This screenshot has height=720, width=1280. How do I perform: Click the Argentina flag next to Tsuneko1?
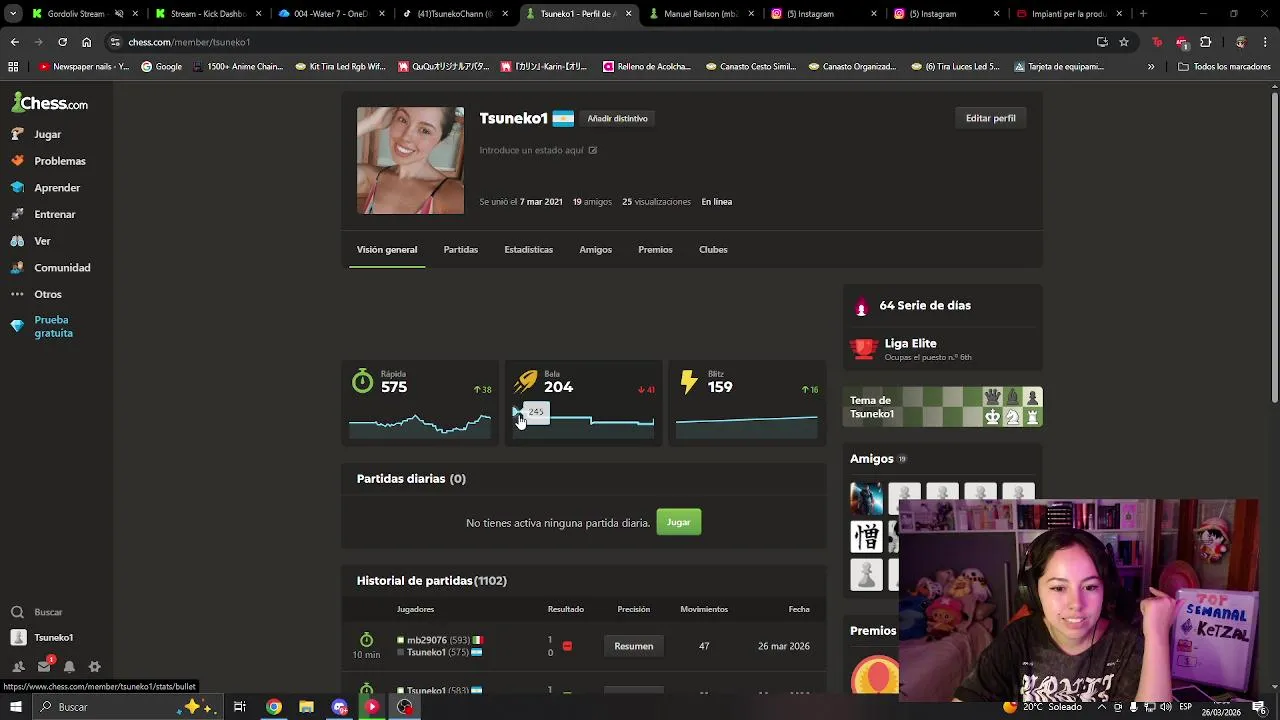(x=563, y=118)
